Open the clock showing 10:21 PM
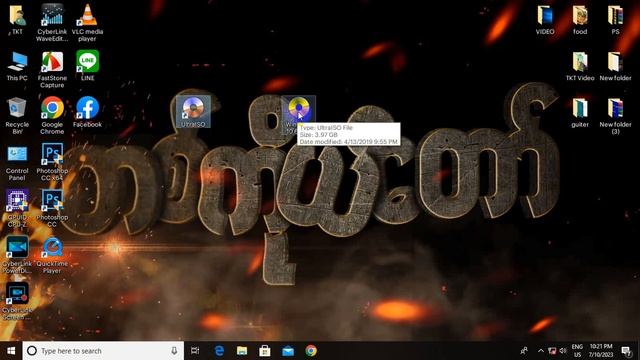Viewport: 640px width, 360px height. [x=601, y=351]
